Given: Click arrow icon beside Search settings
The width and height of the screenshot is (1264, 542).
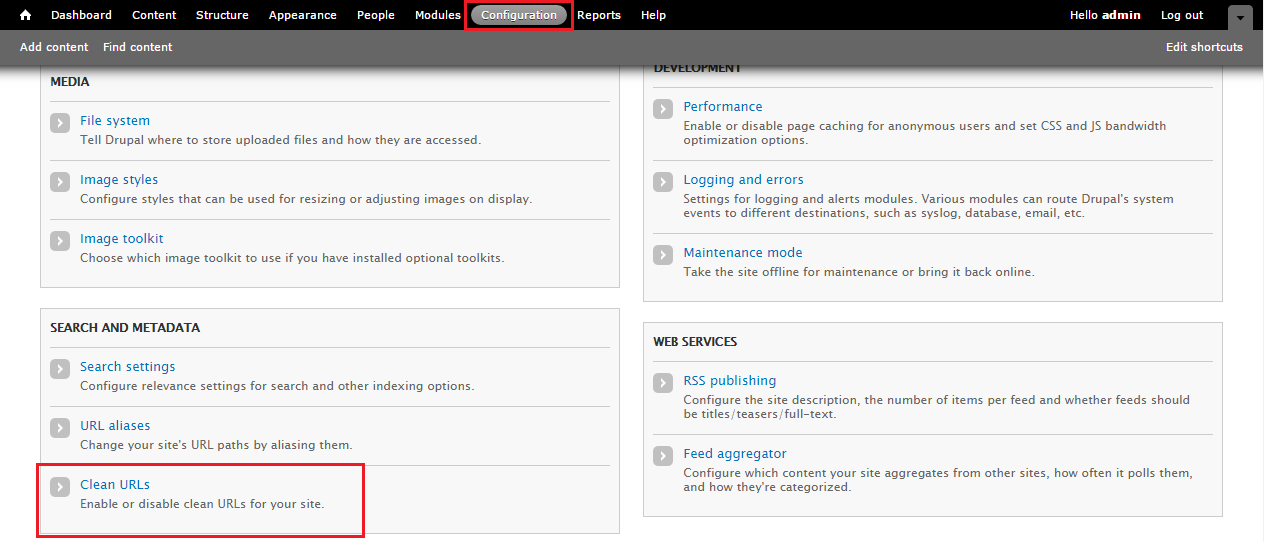Looking at the screenshot, I should click(60, 369).
